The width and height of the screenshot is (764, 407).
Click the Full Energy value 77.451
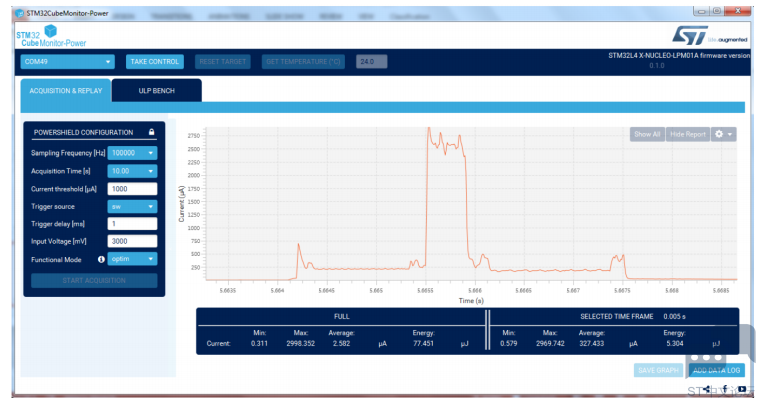pyautogui.click(x=423, y=344)
